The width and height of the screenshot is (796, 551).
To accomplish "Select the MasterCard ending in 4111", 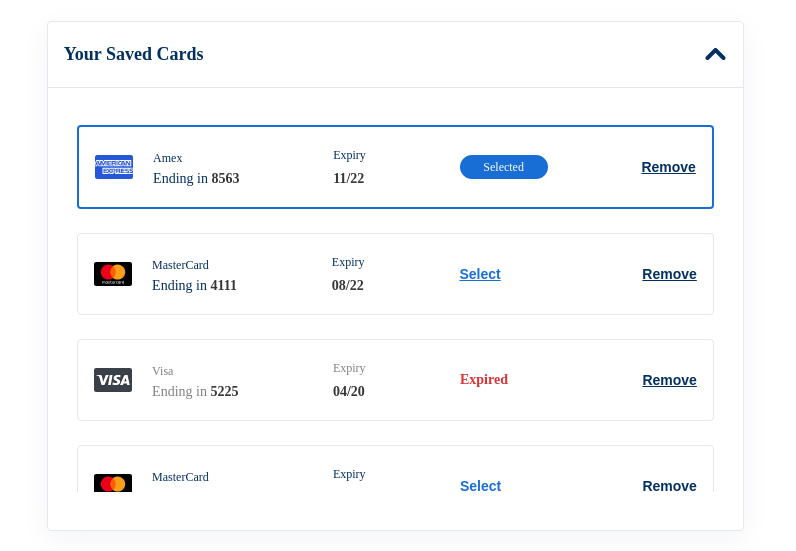I will pos(480,274).
